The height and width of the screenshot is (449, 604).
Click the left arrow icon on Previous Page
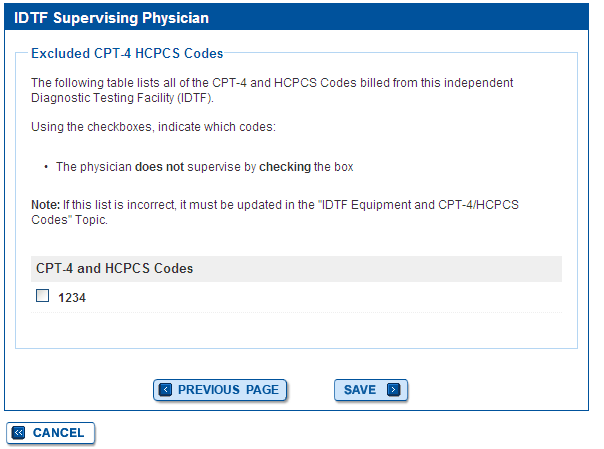point(166,390)
